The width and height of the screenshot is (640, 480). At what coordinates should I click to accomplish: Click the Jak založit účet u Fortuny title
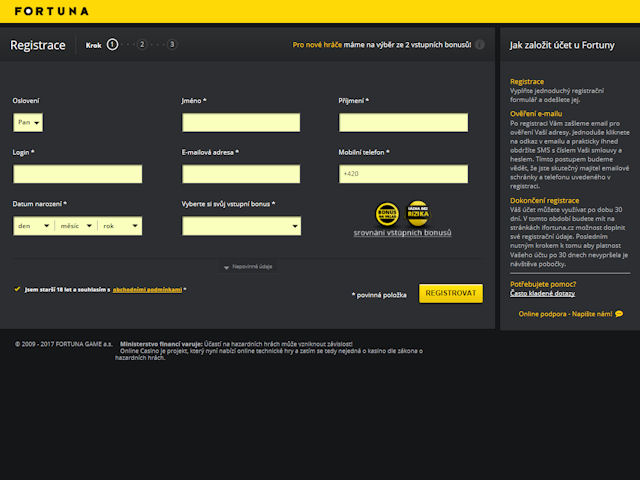click(562, 45)
